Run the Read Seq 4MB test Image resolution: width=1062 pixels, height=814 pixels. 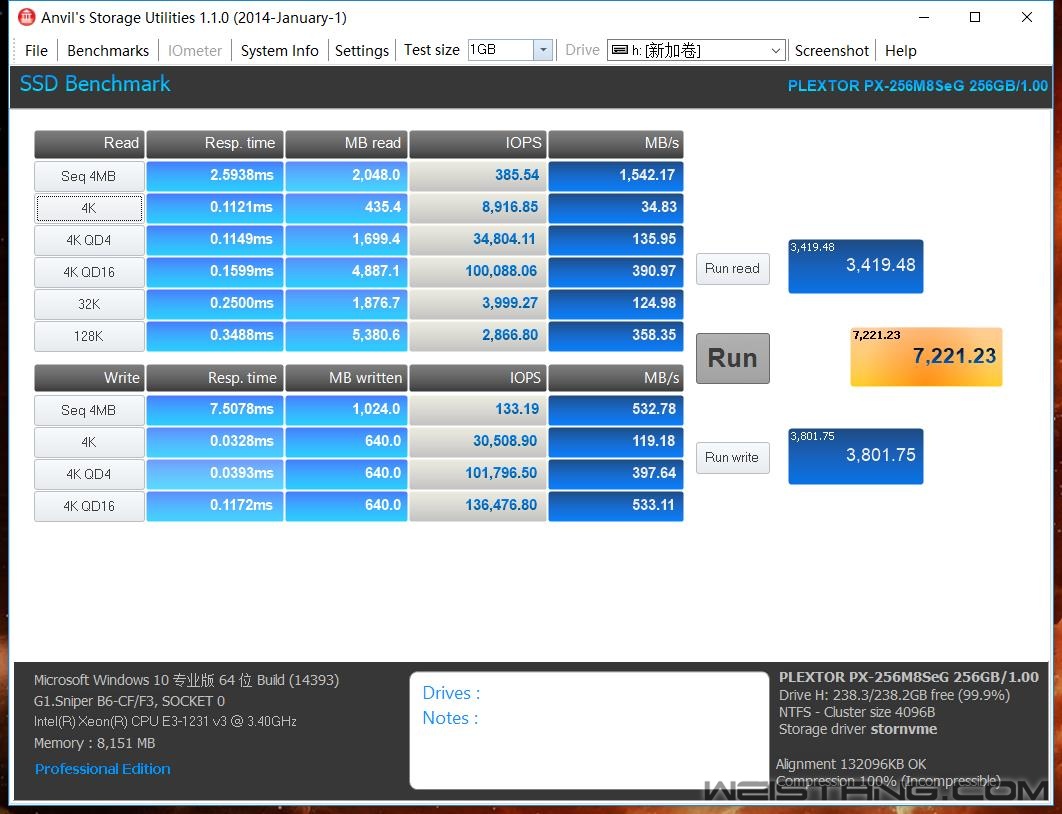(x=89, y=176)
